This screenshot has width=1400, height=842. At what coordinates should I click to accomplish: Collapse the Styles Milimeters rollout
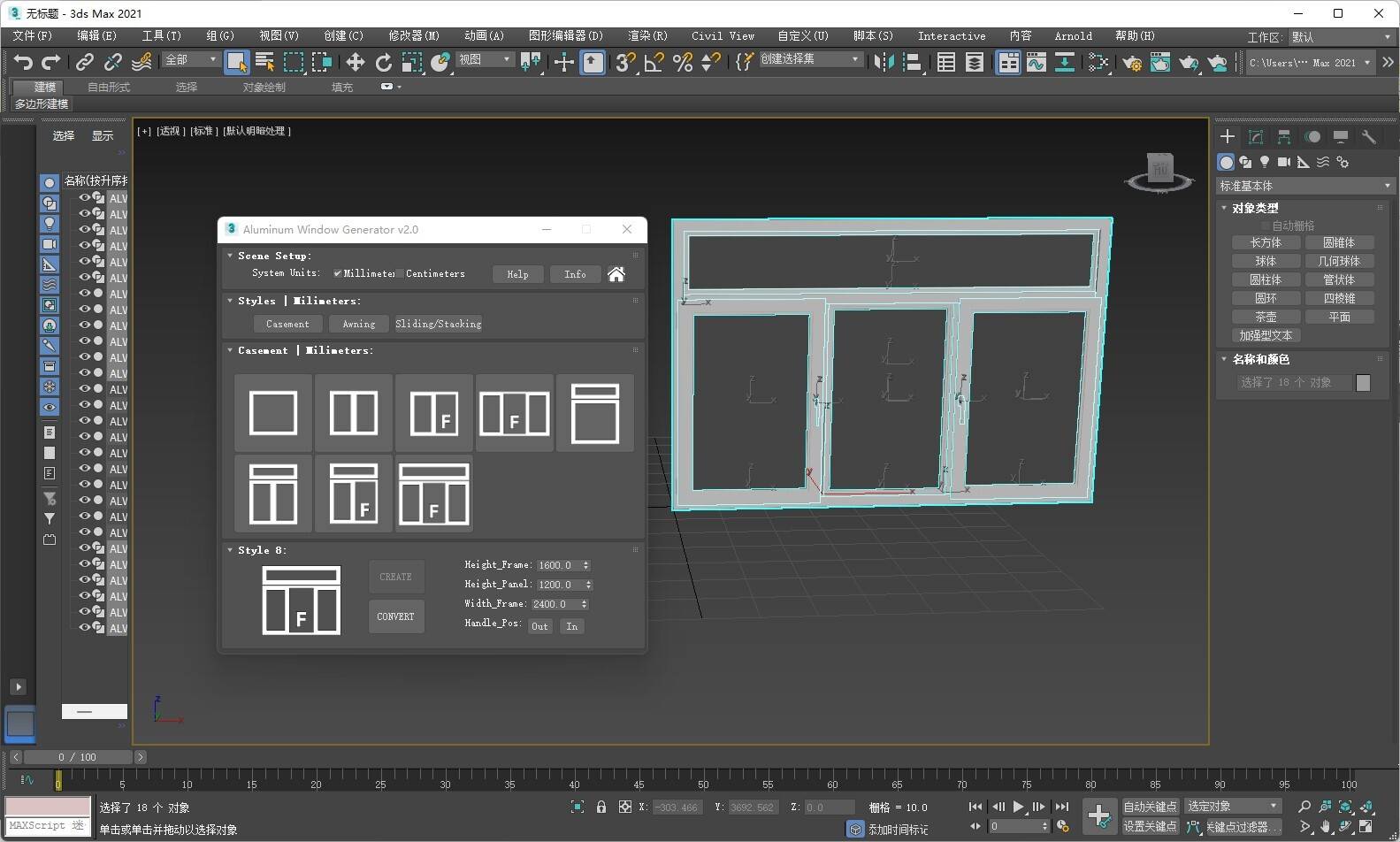tap(230, 301)
